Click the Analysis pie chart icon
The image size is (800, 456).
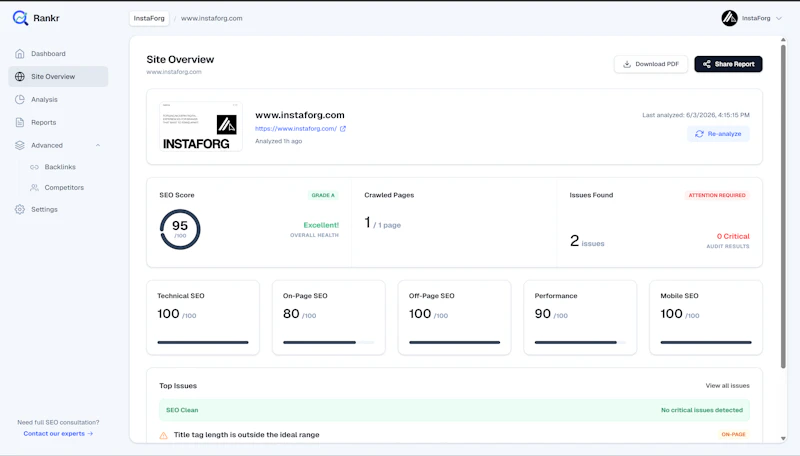click(x=20, y=99)
